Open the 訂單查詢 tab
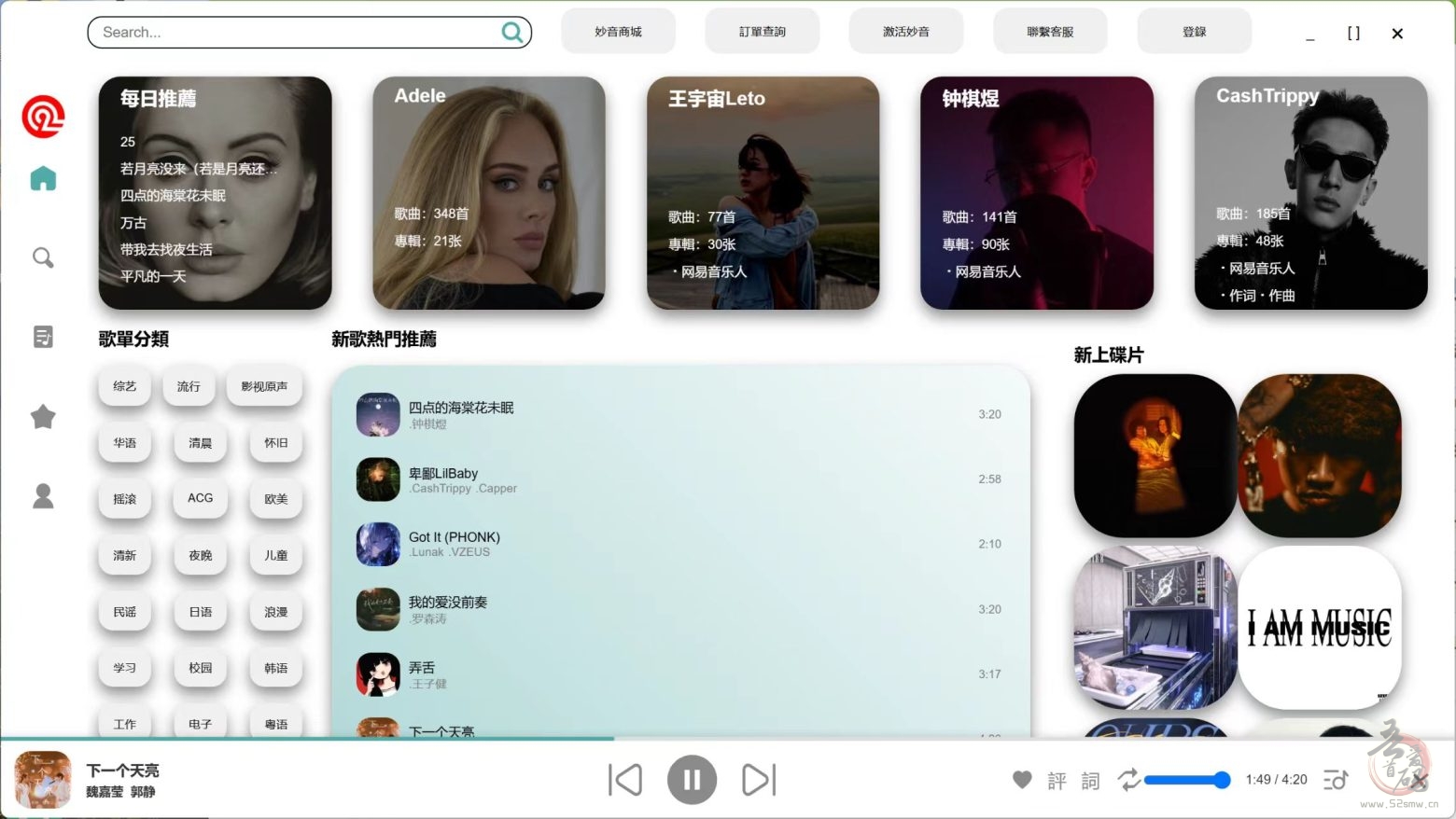1456x819 pixels. coord(763,32)
